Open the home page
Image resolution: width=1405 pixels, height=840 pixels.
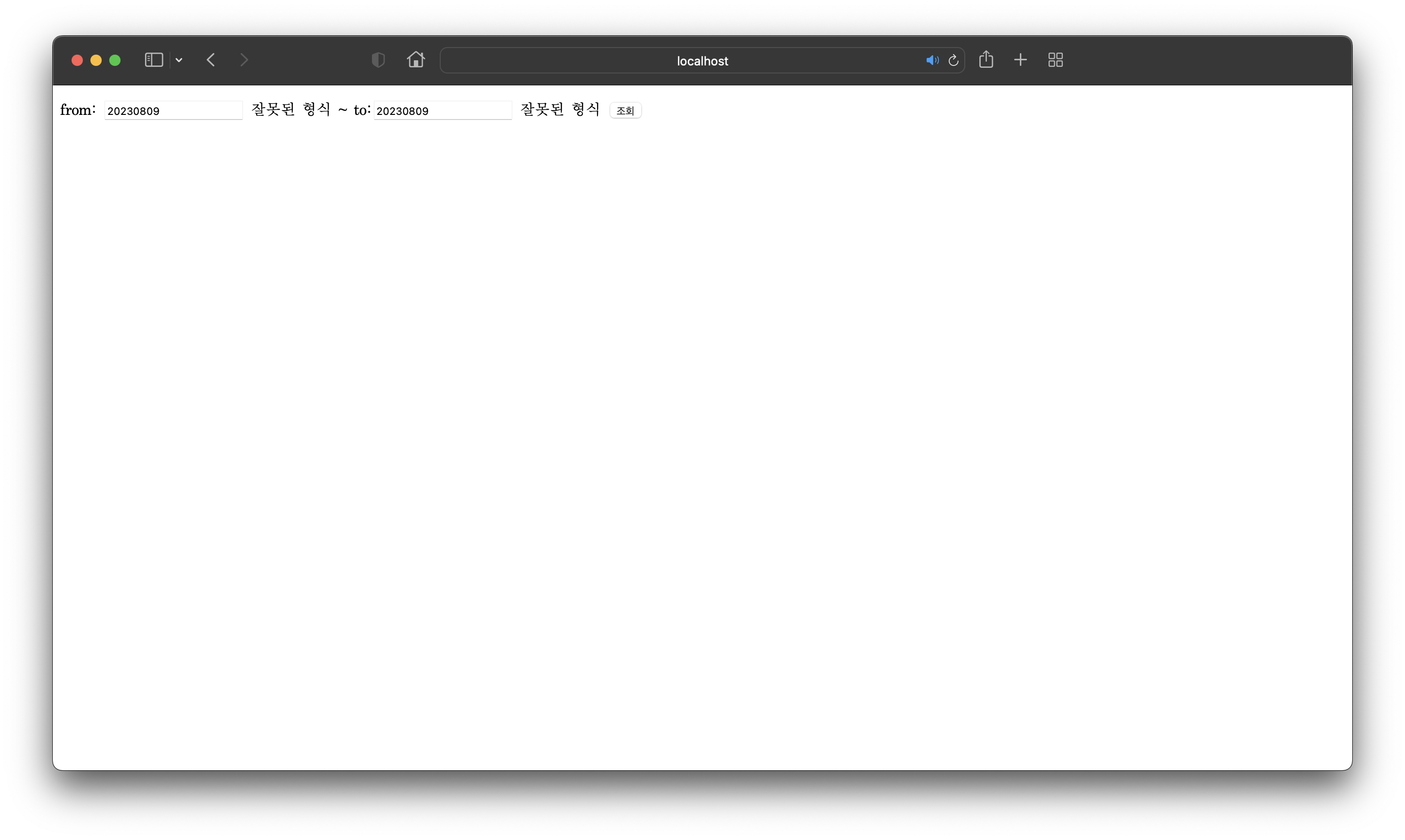(415, 59)
